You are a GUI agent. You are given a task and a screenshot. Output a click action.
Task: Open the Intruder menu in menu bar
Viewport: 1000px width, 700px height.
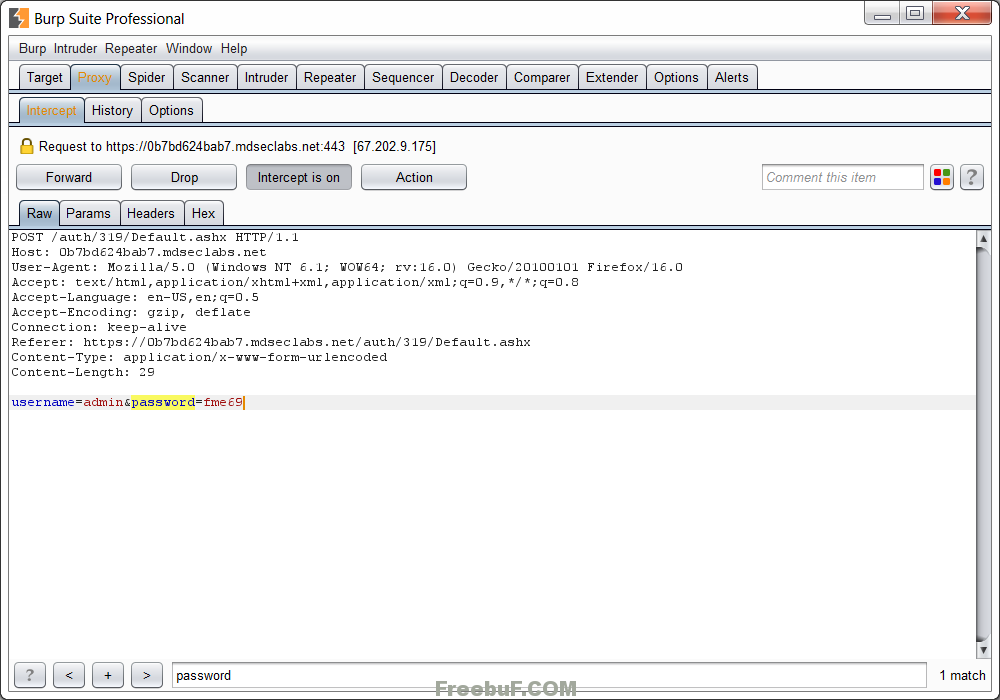(75, 48)
